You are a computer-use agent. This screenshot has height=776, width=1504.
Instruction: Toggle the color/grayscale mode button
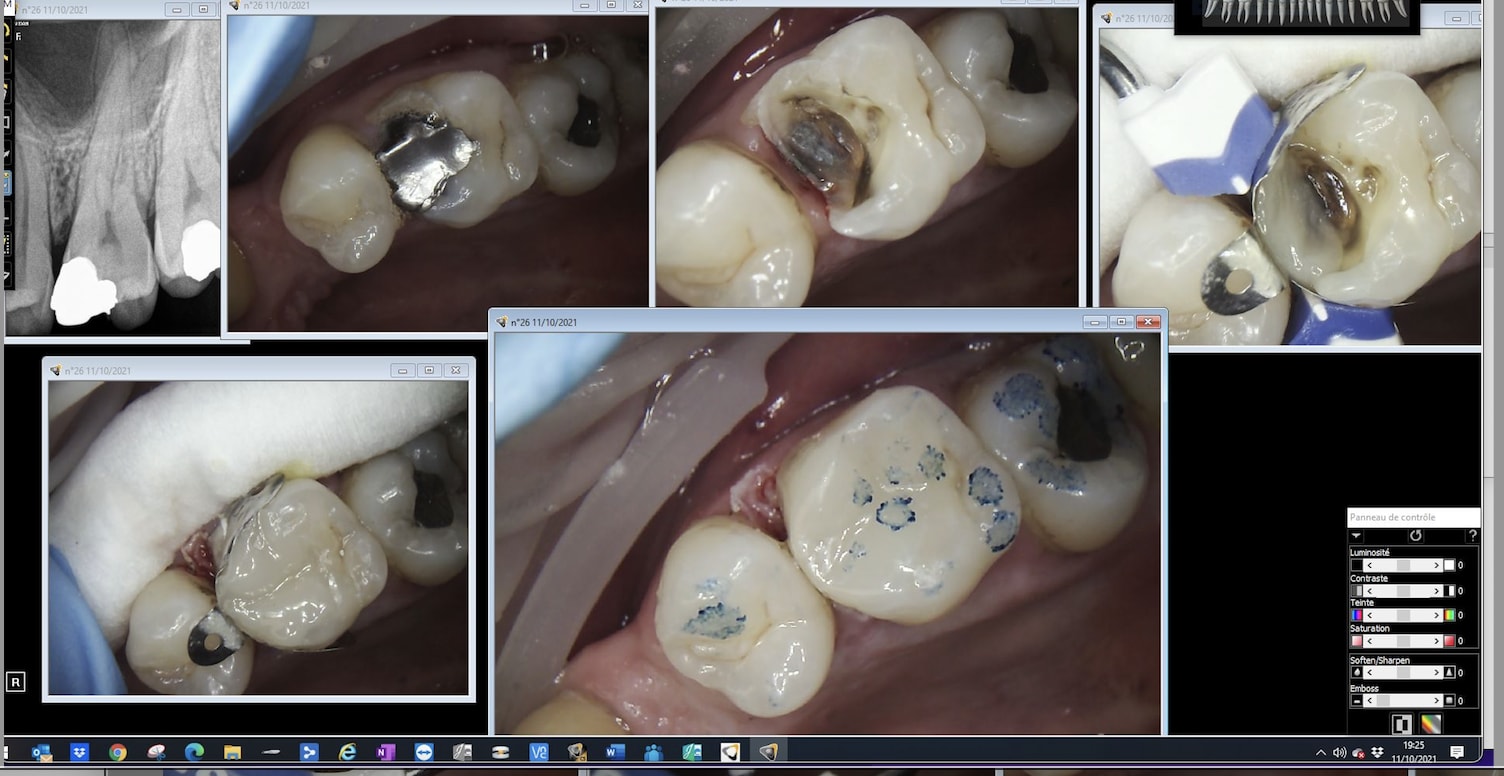pyautogui.click(x=1431, y=724)
